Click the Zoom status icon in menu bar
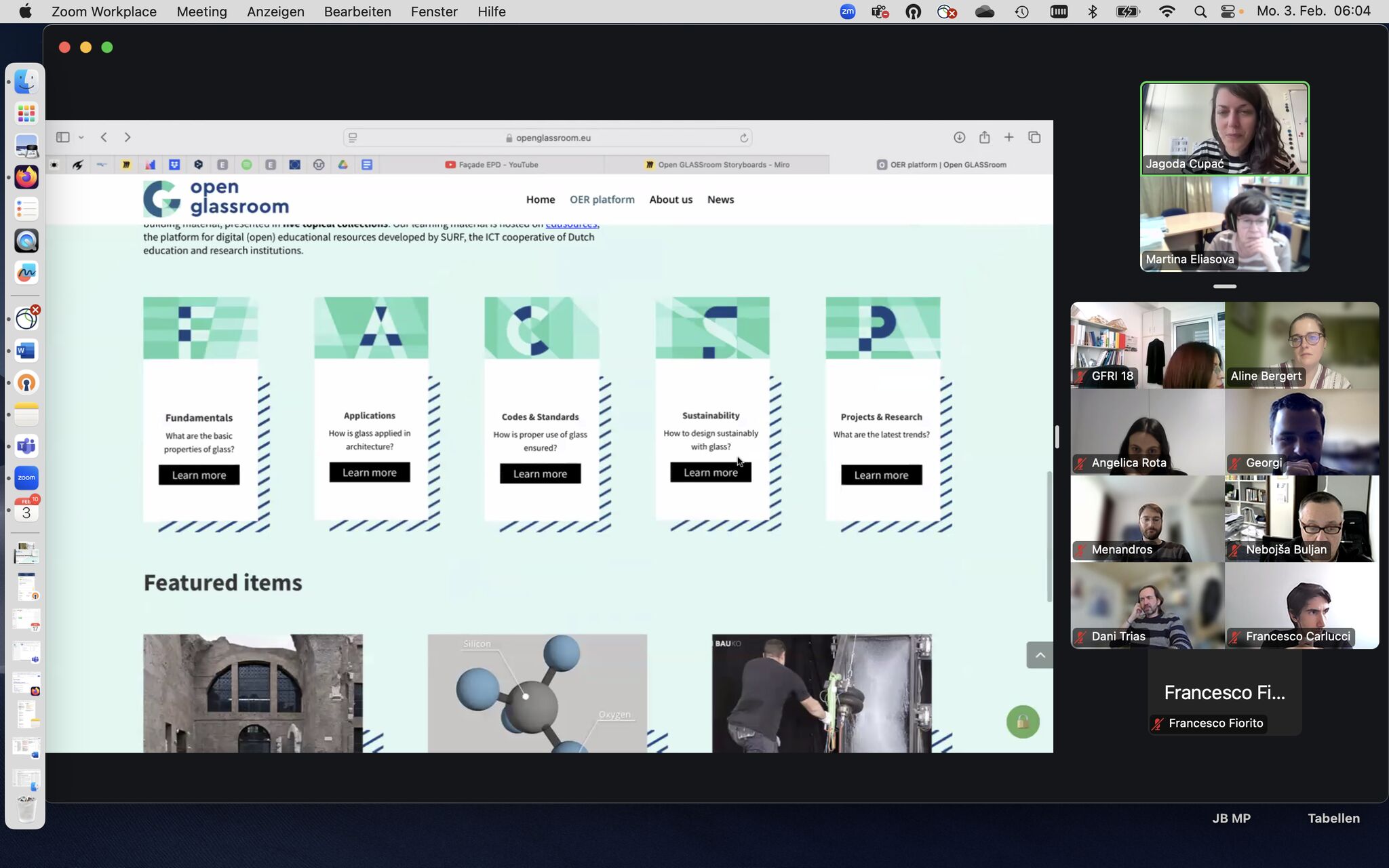The image size is (1389, 868). pos(848,12)
